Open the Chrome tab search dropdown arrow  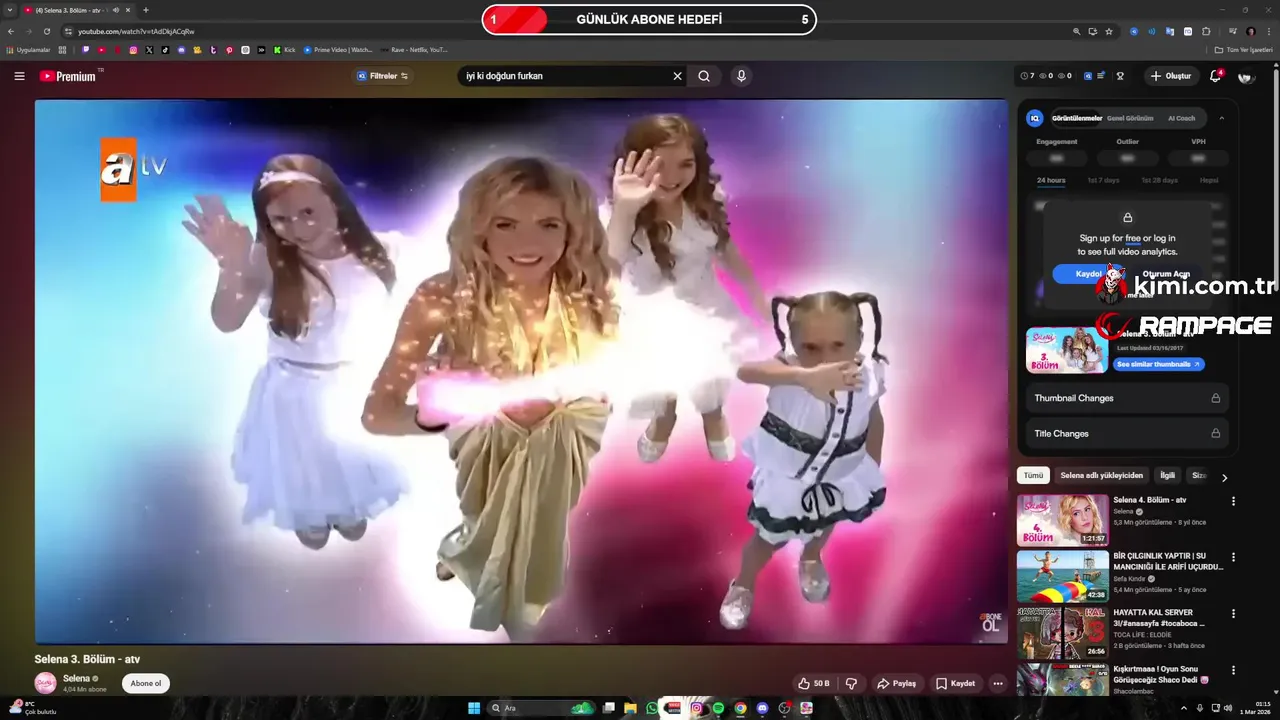(10, 10)
